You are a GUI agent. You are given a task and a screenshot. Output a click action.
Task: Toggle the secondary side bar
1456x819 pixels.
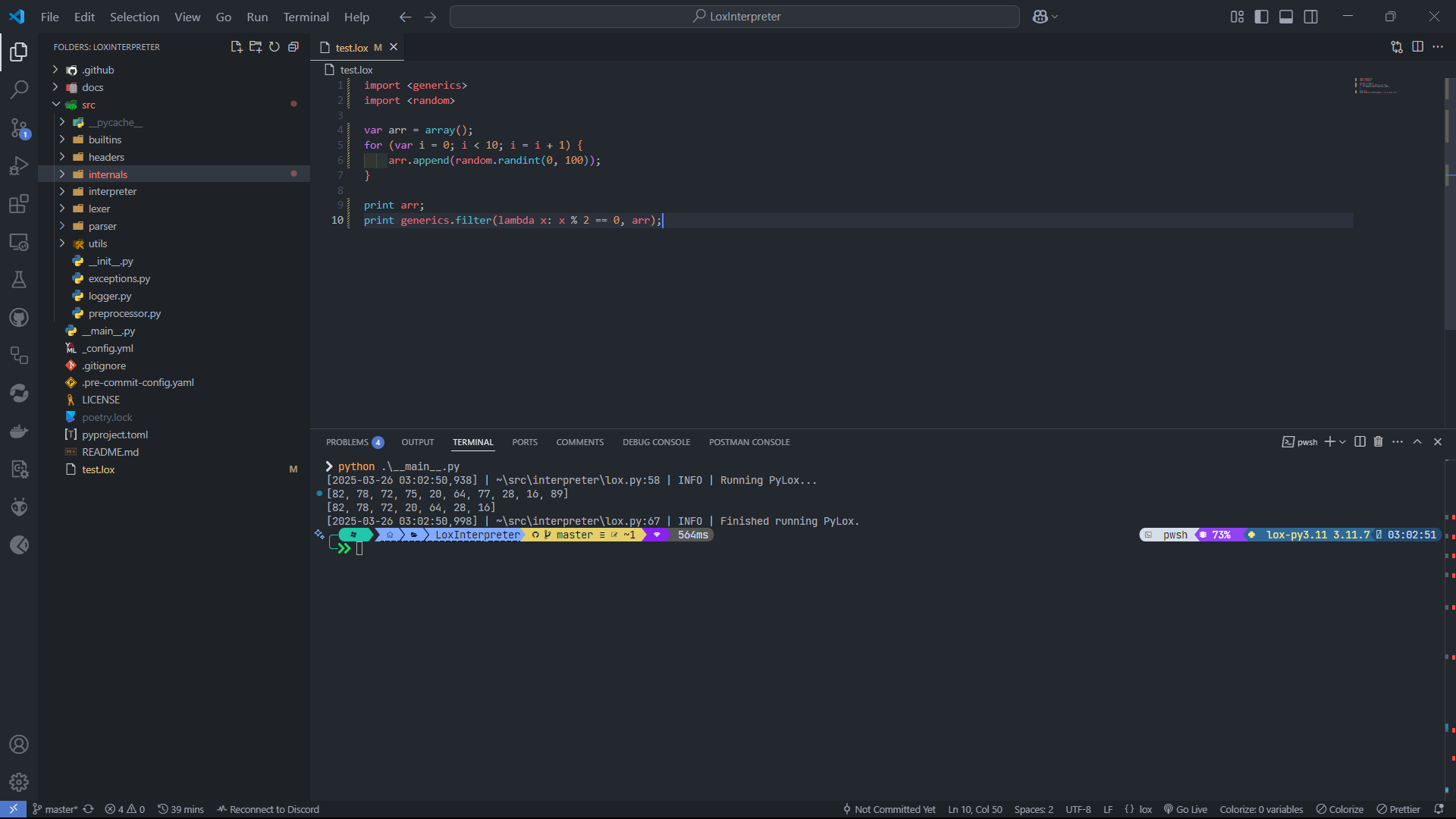click(1310, 17)
